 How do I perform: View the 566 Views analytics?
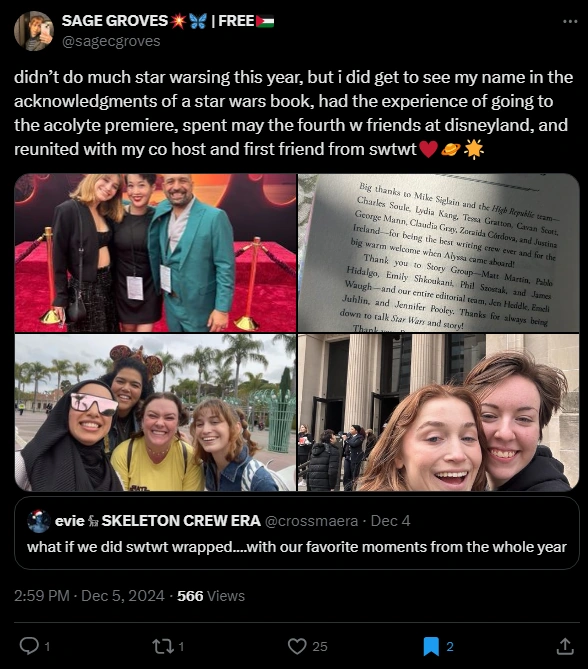pyautogui.click(x=211, y=596)
